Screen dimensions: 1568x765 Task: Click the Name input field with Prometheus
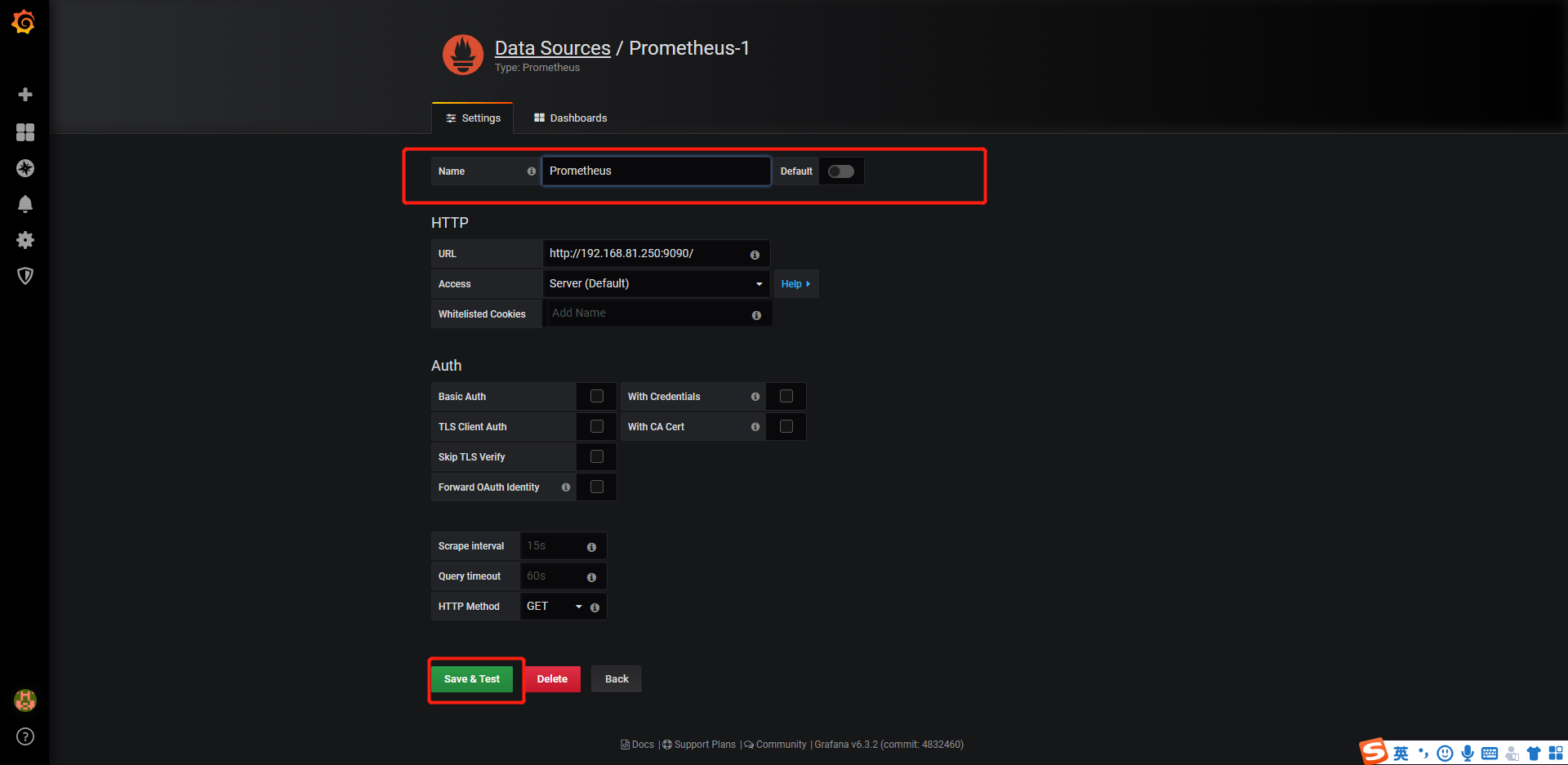tap(657, 171)
